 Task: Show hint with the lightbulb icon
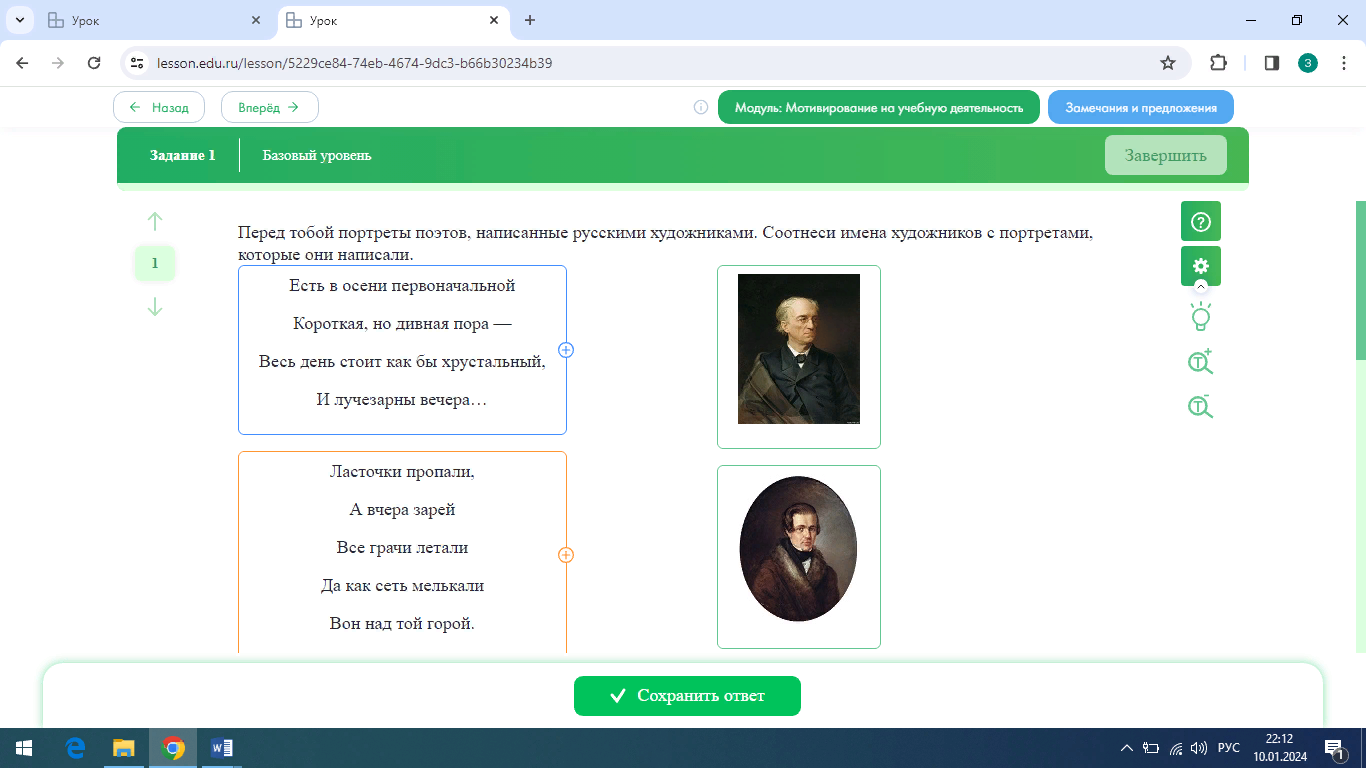point(1201,317)
